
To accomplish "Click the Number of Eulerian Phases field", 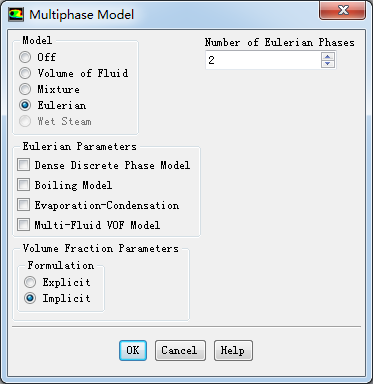I will [263, 60].
